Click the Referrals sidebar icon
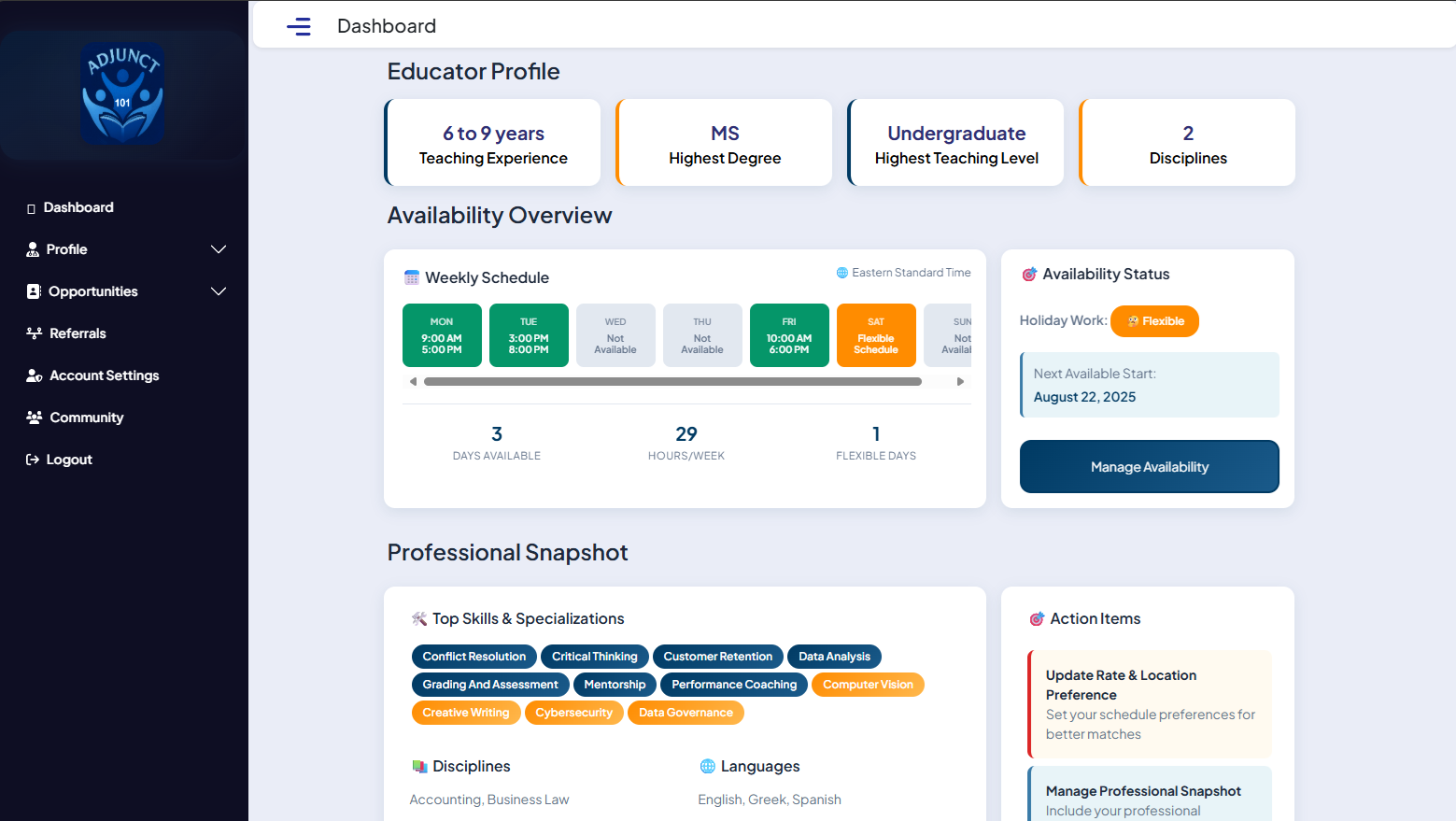Image resolution: width=1456 pixels, height=821 pixels. coord(35,333)
